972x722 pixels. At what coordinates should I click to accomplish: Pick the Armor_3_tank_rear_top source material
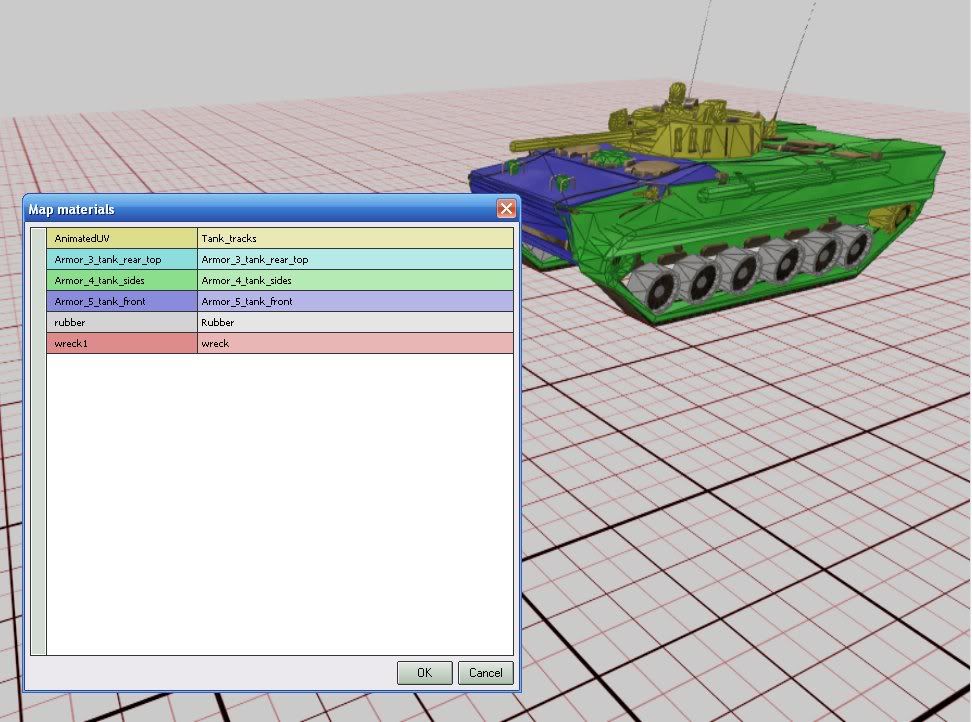pyautogui.click(x=122, y=259)
